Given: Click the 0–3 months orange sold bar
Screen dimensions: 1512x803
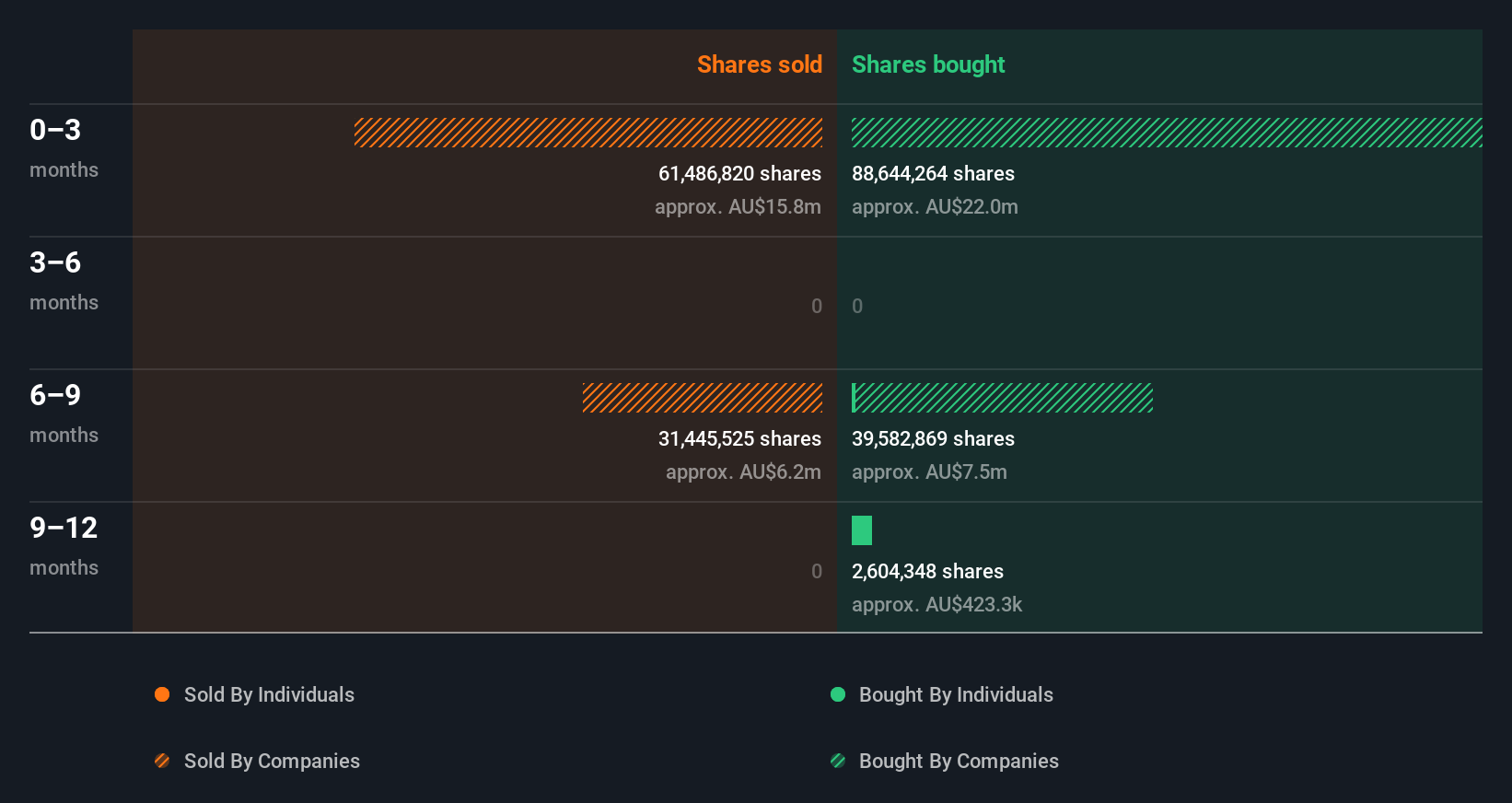Looking at the screenshot, I should (x=588, y=133).
